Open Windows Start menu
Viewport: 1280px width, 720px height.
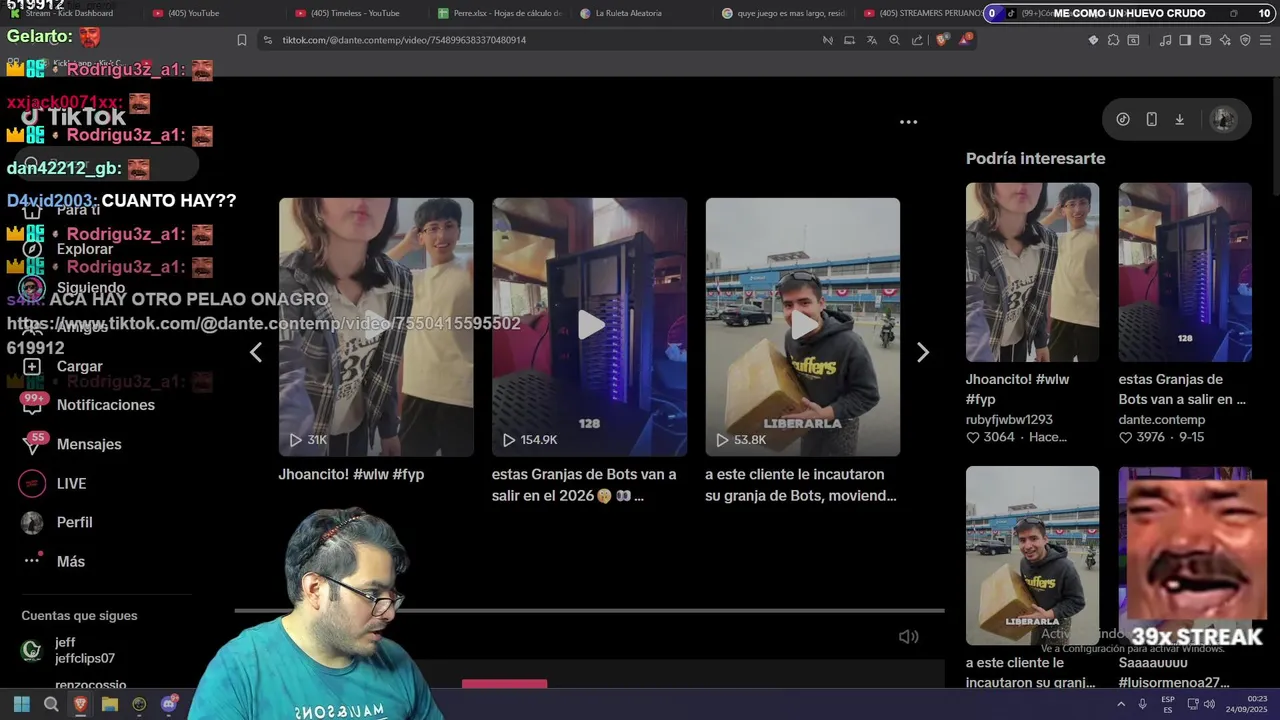(21, 704)
